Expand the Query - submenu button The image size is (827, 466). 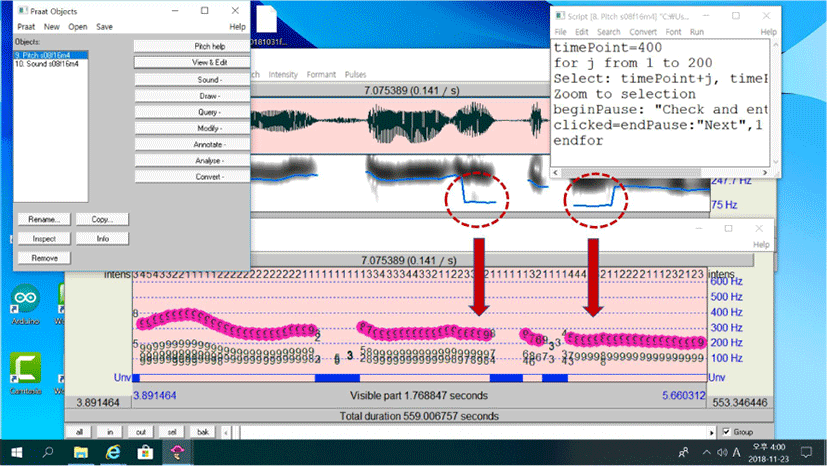pos(191,112)
